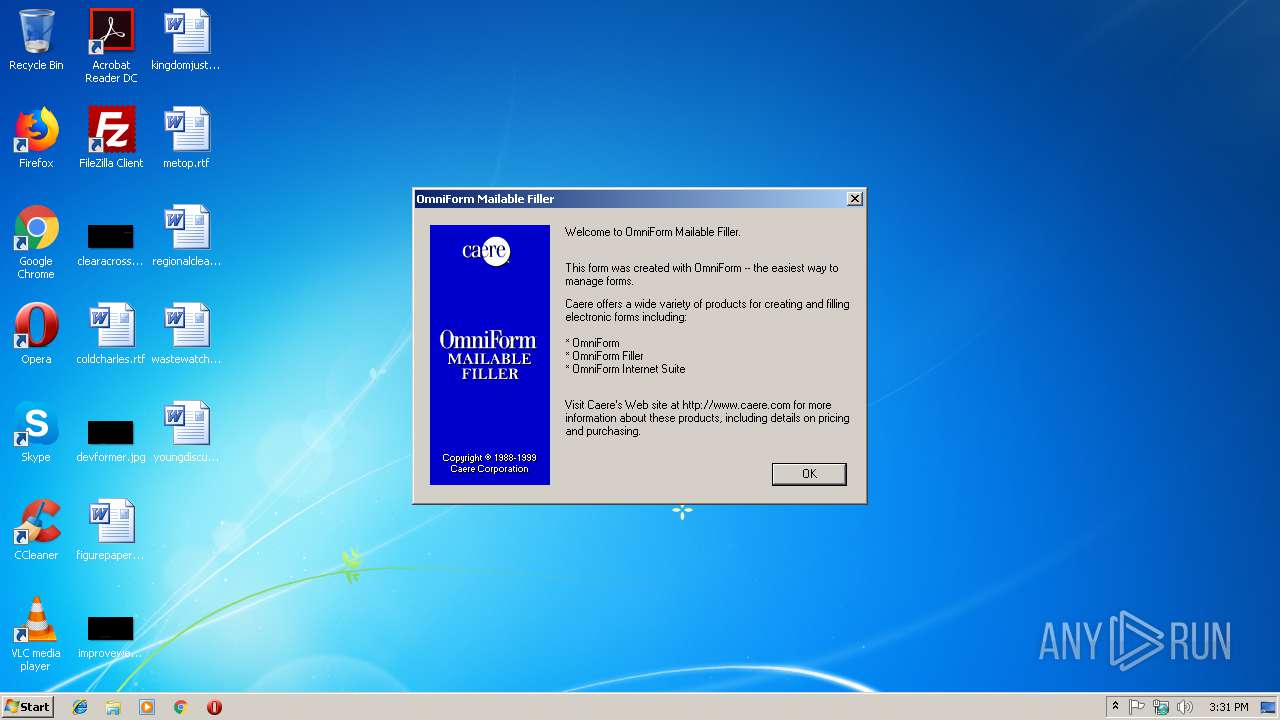Viewport: 1280px width, 720px height.
Task: Select the wastewatch document icon
Action: pyautogui.click(x=186, y=334)
